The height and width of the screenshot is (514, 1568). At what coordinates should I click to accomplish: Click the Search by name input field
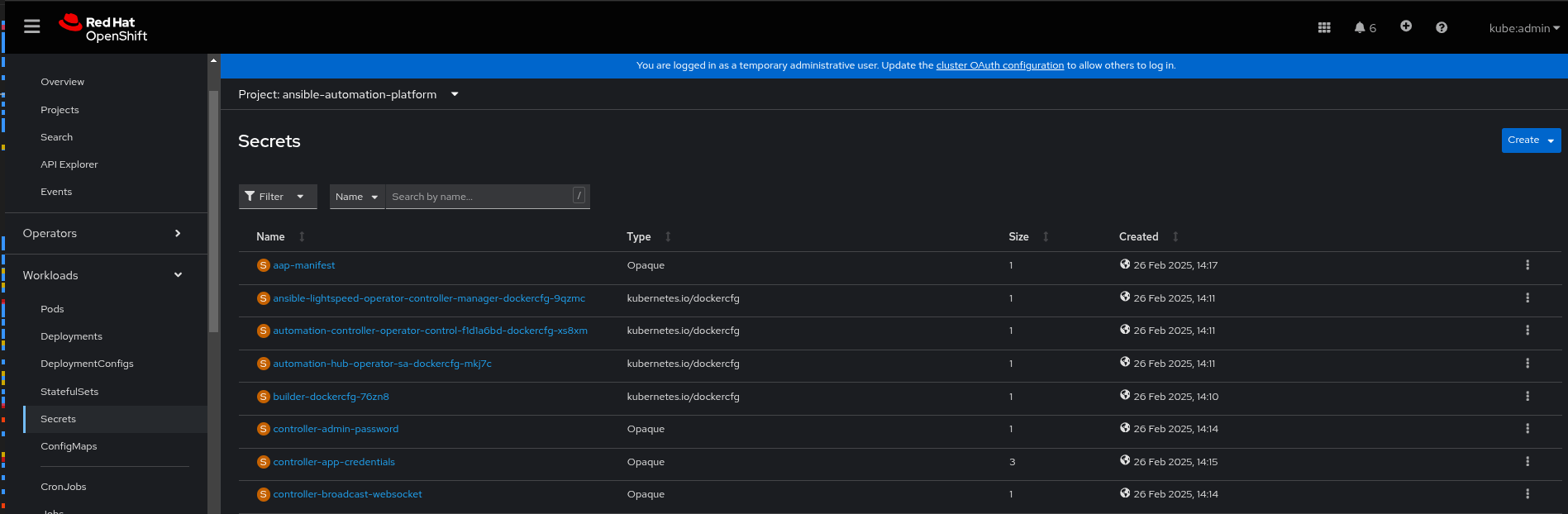coord(479,197)
